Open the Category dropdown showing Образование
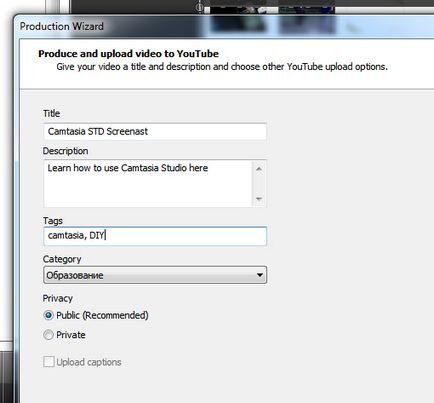The width and height of the screenshot is (434, 403). coord(155,275)
